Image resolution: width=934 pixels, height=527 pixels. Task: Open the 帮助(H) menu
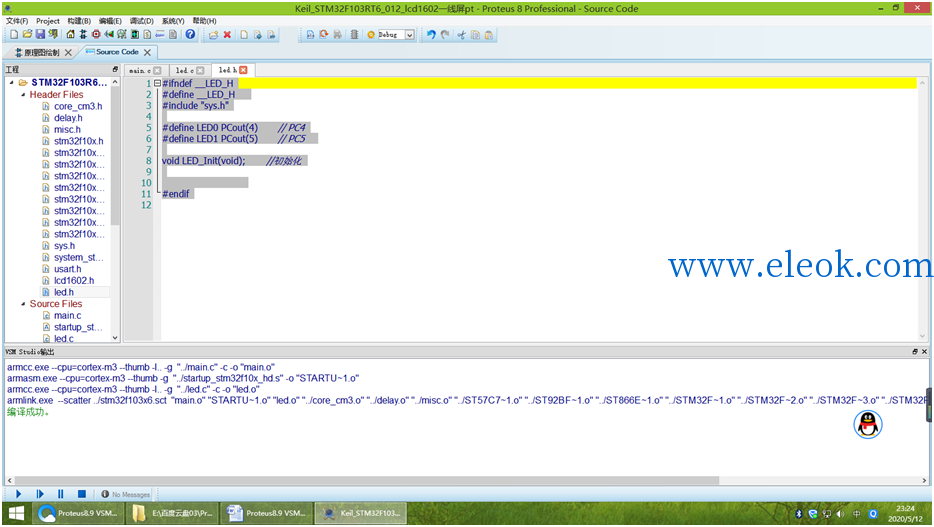tap(204, 21)
